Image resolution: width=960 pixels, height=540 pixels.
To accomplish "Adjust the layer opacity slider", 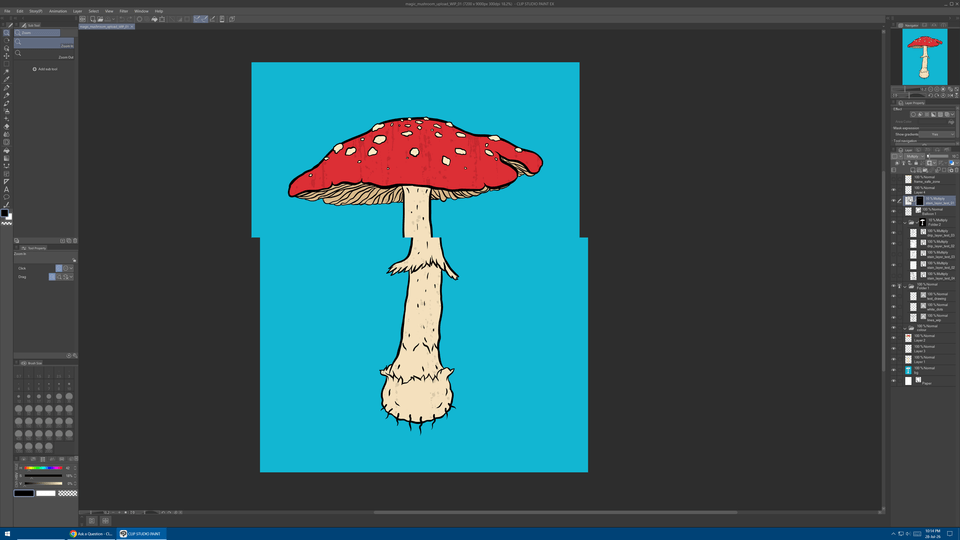I will [x=938, y=157].
